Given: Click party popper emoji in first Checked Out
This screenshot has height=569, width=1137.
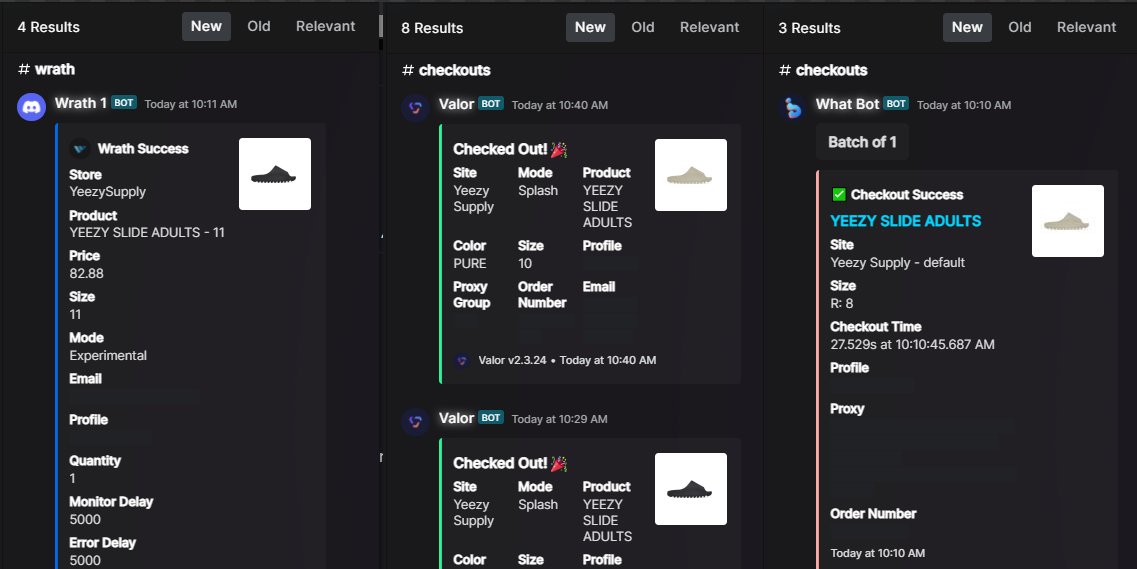Looking at the screenshot, I should tap(559, 149).
